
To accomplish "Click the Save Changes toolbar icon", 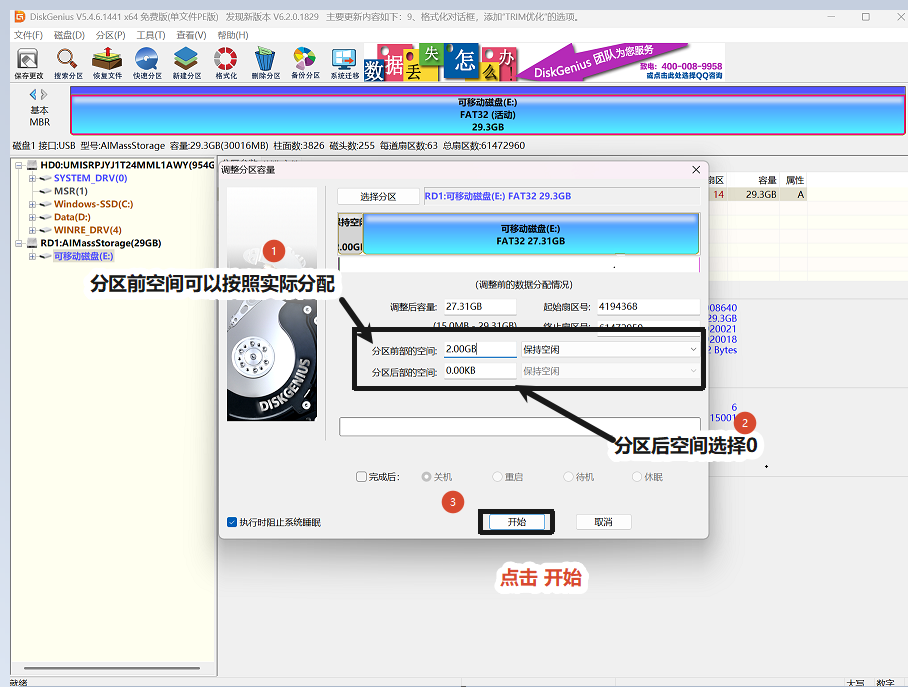I will coord(28,64).
